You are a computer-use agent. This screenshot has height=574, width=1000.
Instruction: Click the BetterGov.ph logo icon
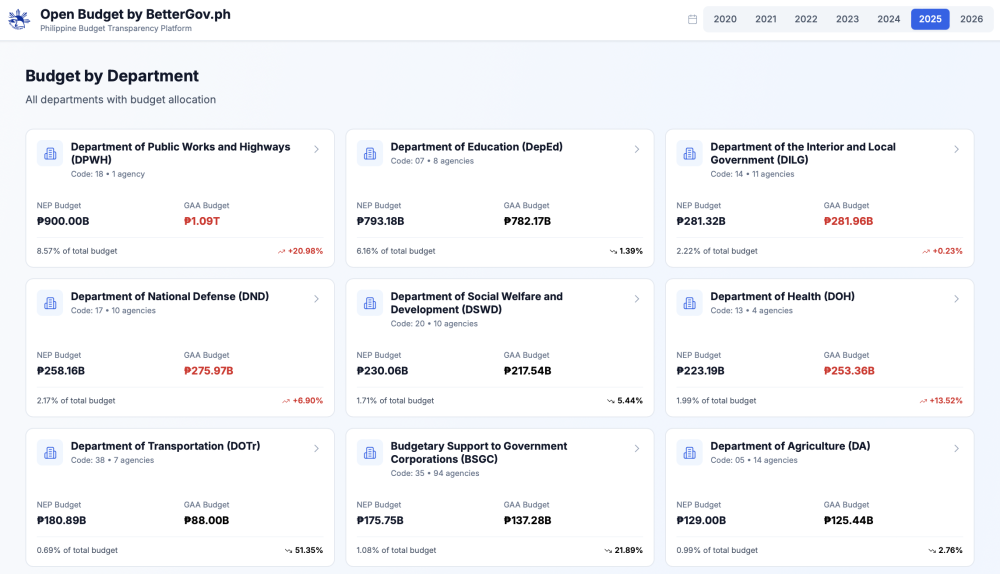pos(19,20)
